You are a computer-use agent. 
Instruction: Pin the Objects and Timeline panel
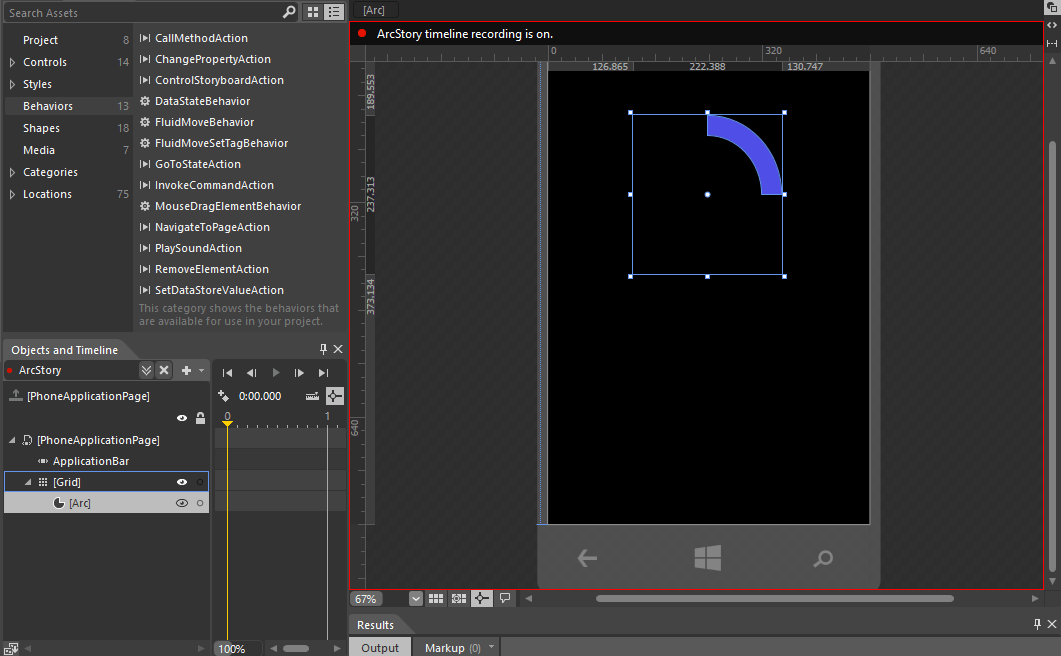click(323, 350)
